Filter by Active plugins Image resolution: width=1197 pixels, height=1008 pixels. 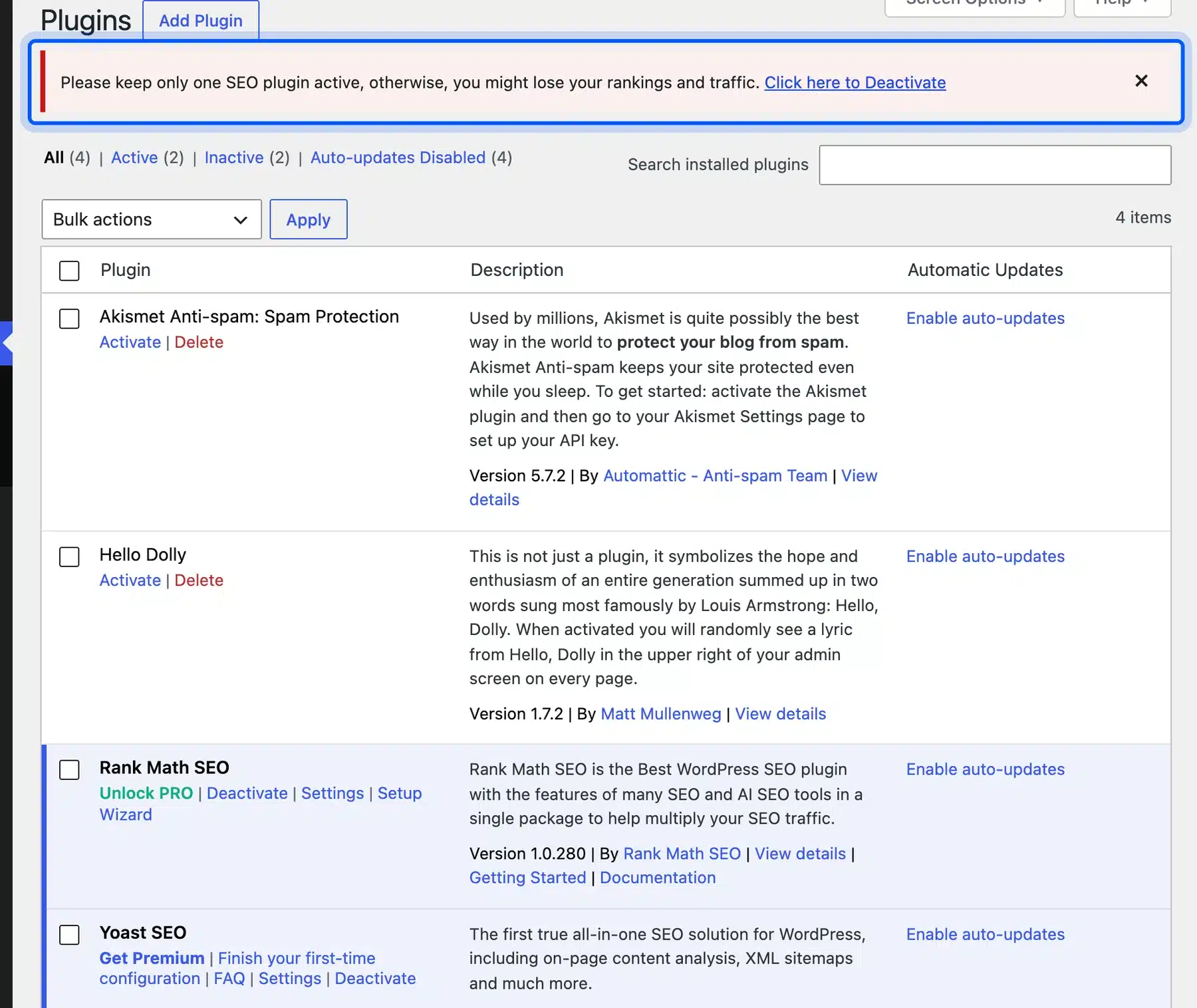134,158
